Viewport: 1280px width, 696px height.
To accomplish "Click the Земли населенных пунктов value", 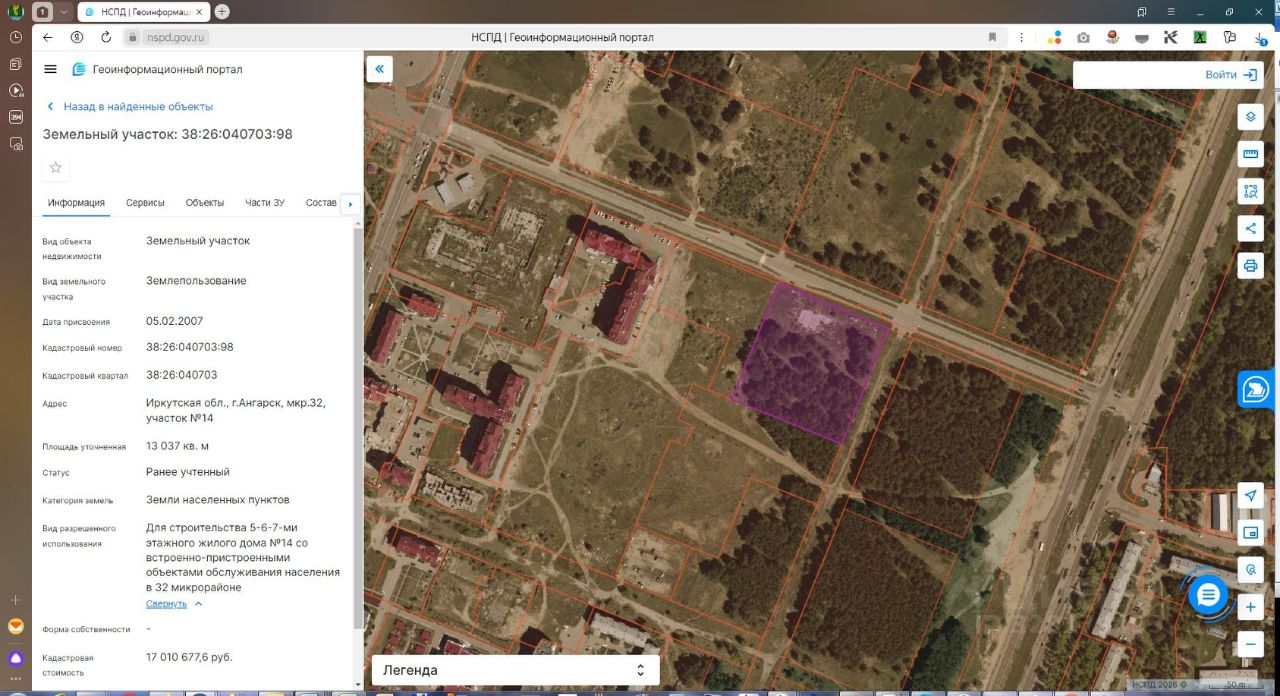I will coord(218,500).
